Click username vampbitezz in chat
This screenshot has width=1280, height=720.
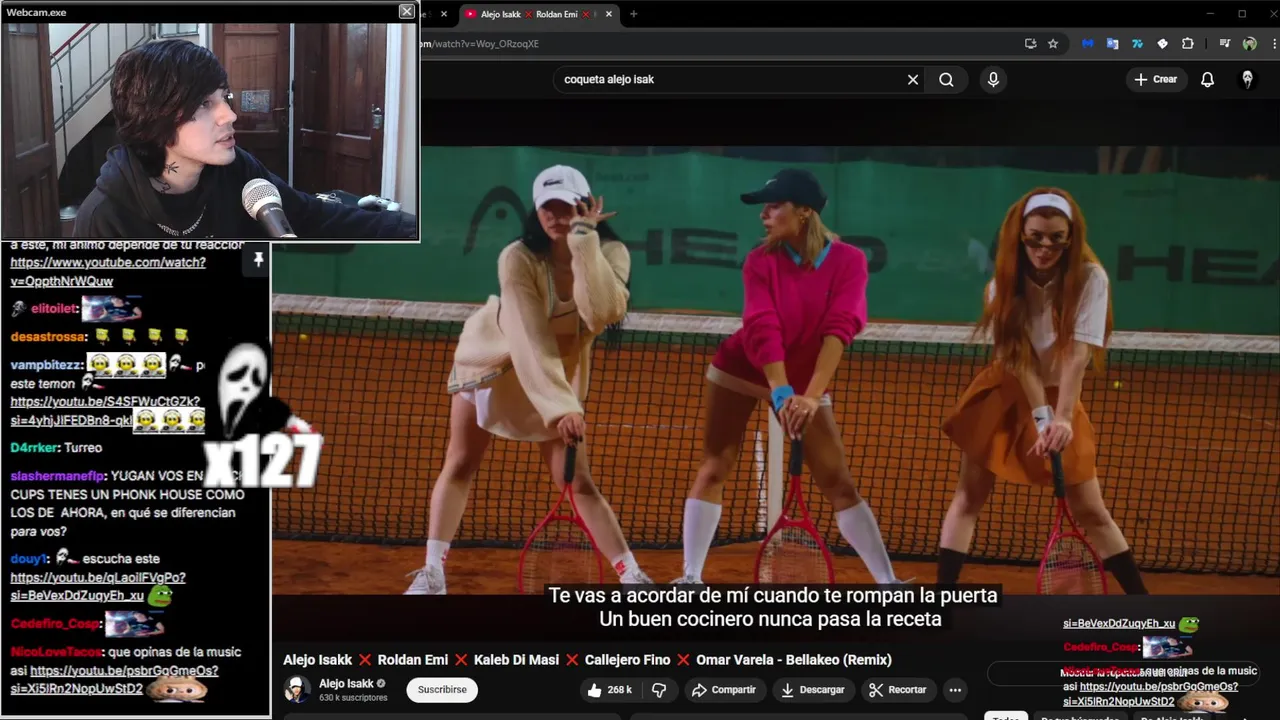pyautogui.click(x=47, y=365)
